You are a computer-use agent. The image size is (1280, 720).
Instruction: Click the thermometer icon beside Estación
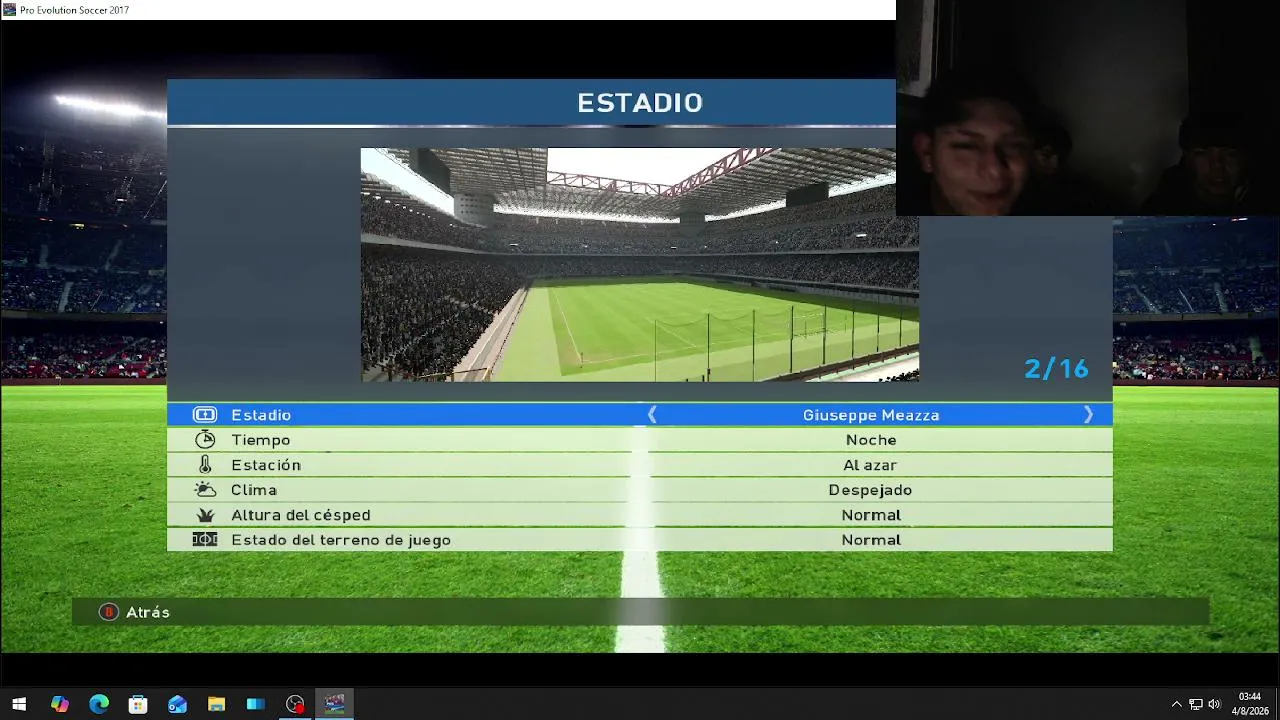tap(205, 465)
